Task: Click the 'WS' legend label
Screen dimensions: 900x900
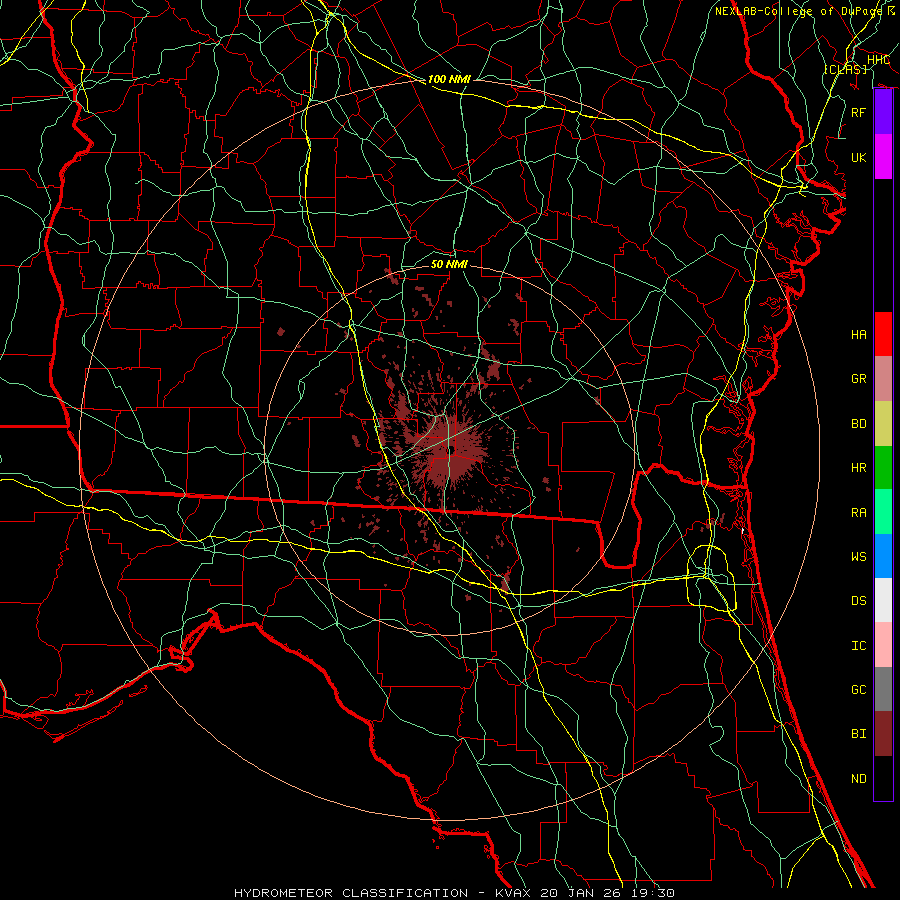Action: [x=859, y=557]
